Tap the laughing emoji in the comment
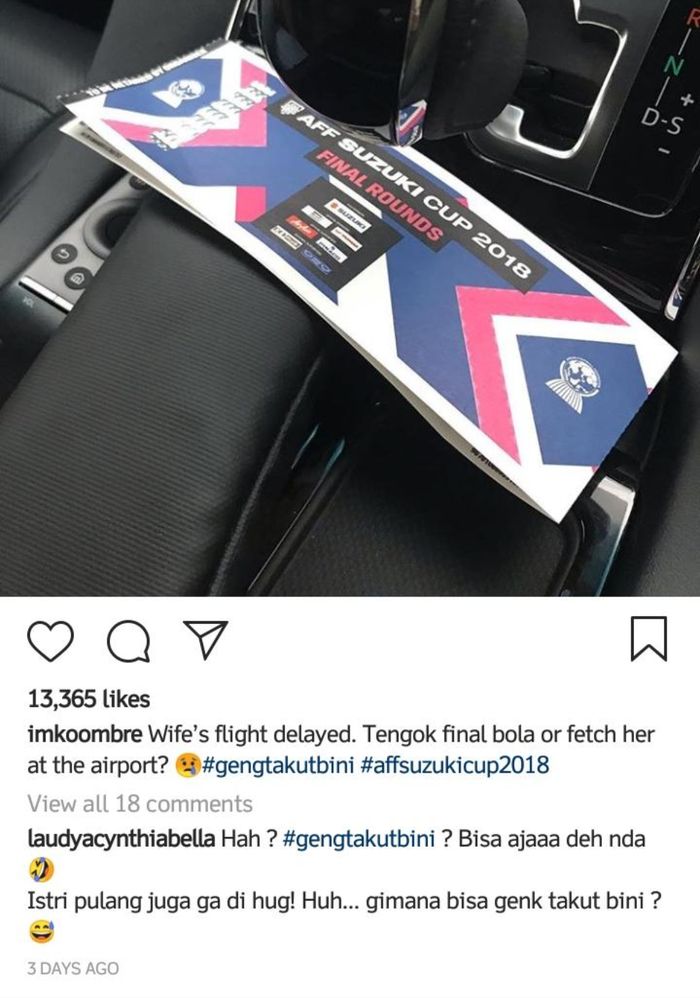700x998 pixels. (x=41, y=867)
